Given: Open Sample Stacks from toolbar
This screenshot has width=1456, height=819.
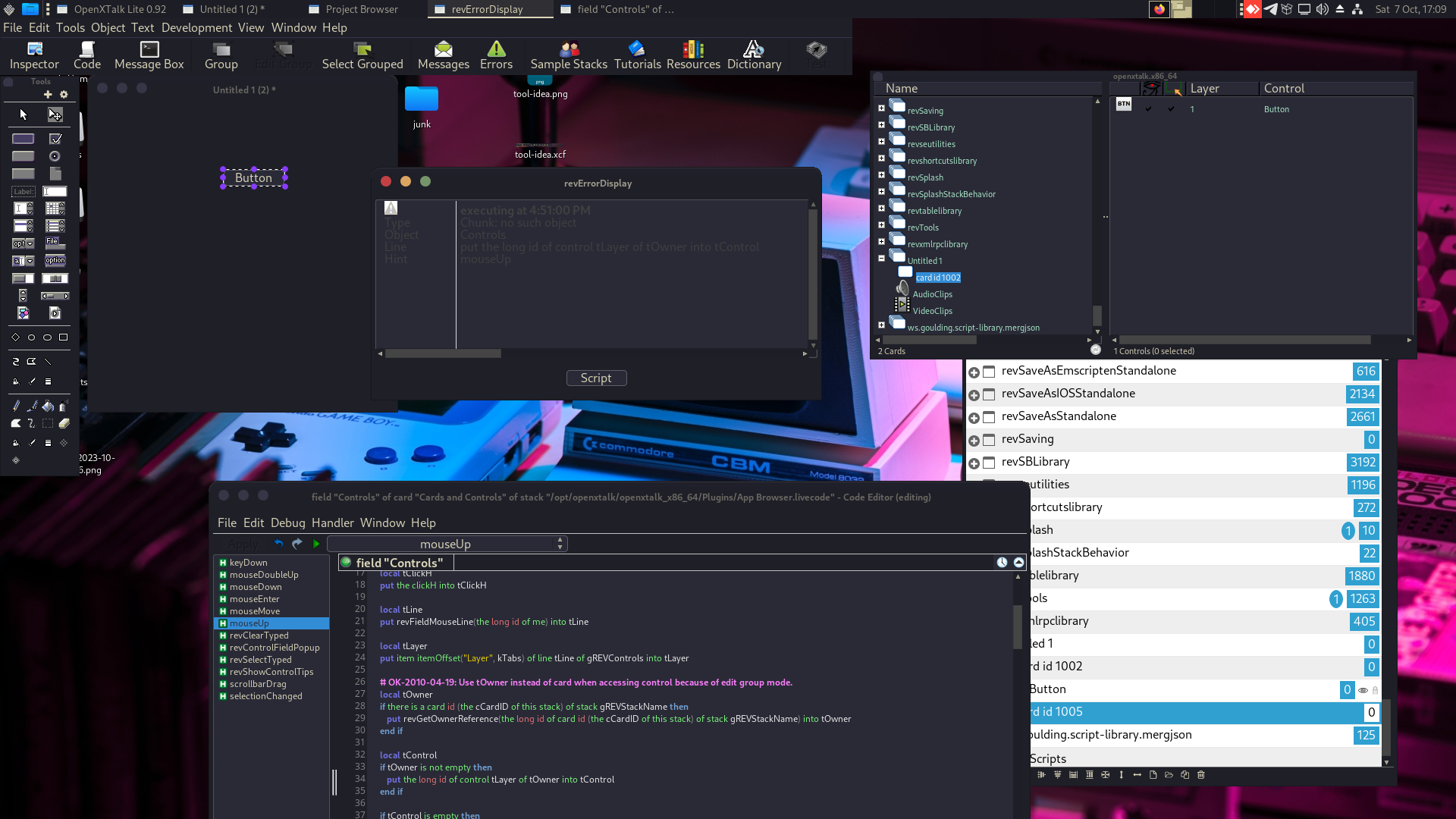Looking at the screenshot, I should pyautogui.click(x=569, y=55).
